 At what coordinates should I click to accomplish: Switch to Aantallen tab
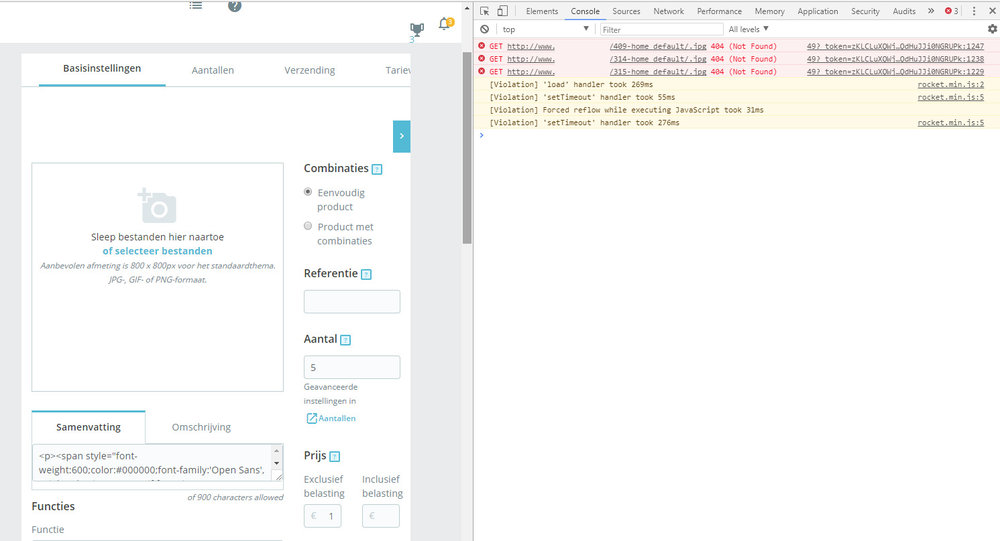tap(212, 70)
